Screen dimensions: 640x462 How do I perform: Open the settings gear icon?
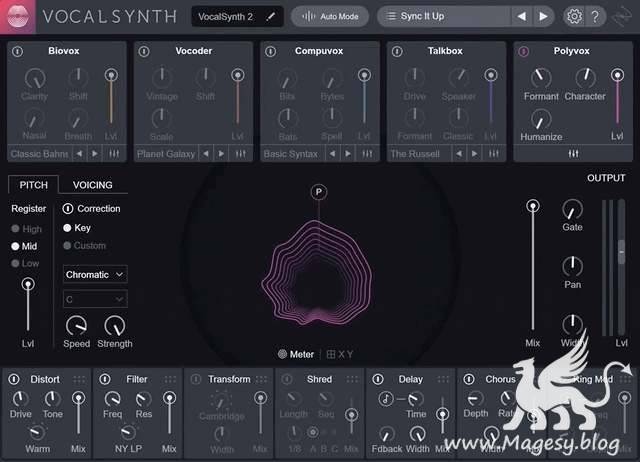click(574, 16)
